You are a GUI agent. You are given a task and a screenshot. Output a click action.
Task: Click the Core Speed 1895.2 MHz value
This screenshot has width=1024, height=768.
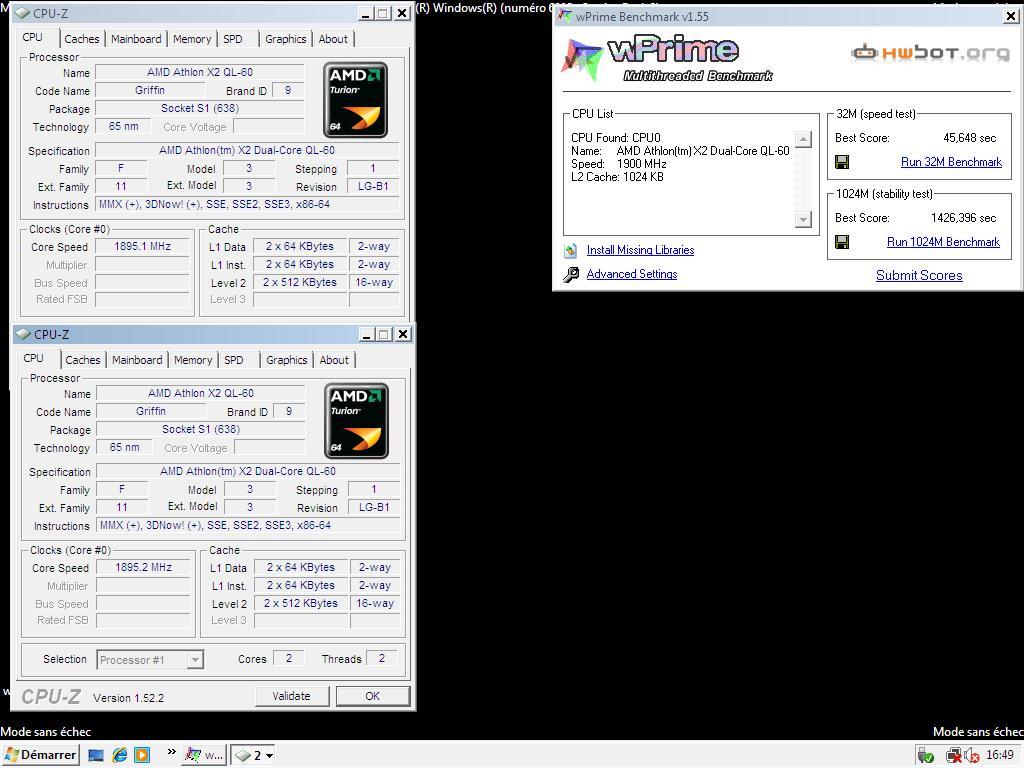144,568
